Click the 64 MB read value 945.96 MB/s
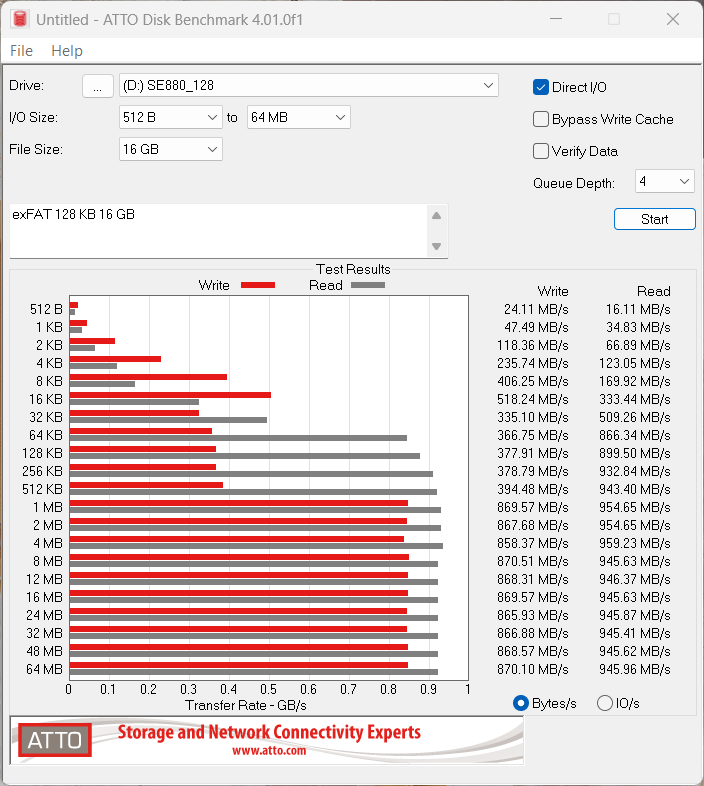The width and height of the screenshot is (704, 786). (634, 669)
